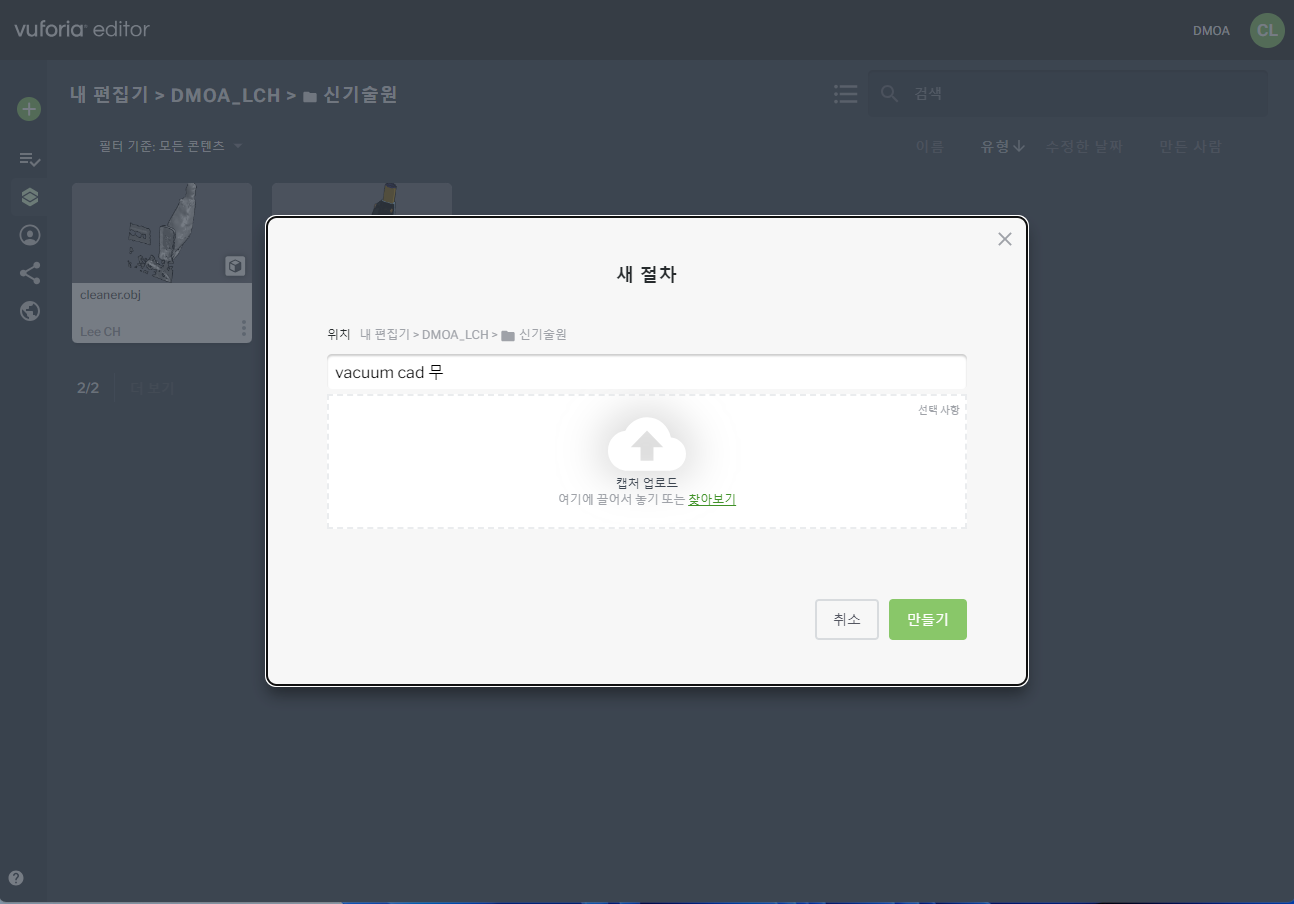Screen dimensions: 1294x904
Task: Open the CL user avatar menu
Action: 1267,30
